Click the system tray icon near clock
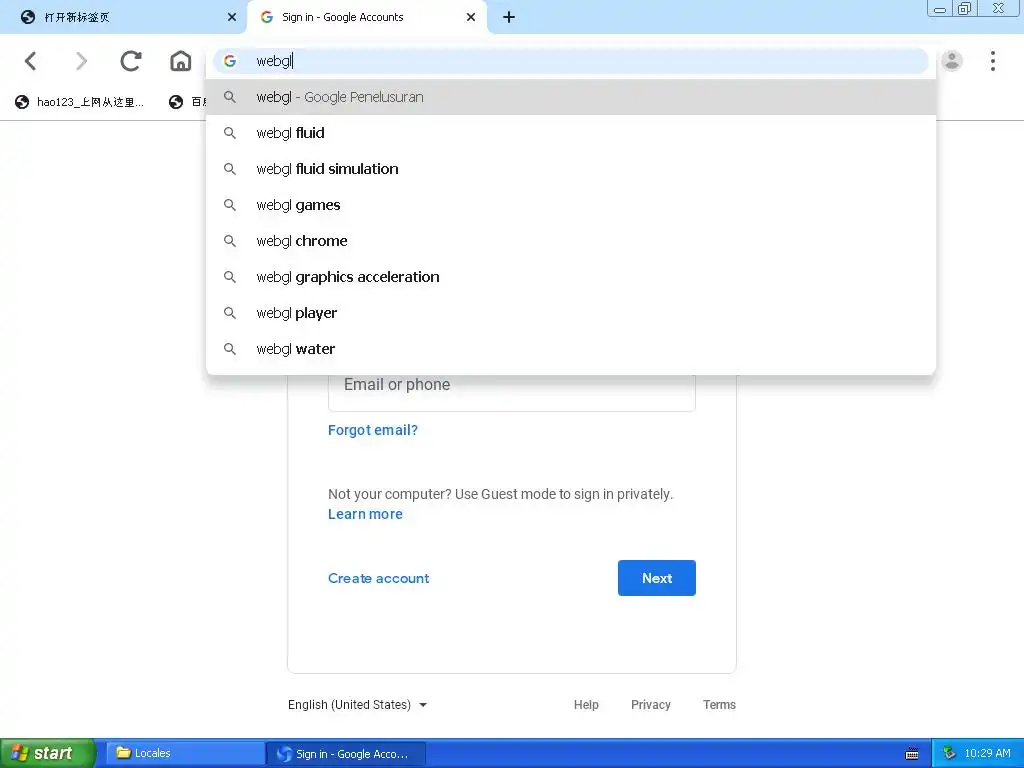 click(950, 754)
